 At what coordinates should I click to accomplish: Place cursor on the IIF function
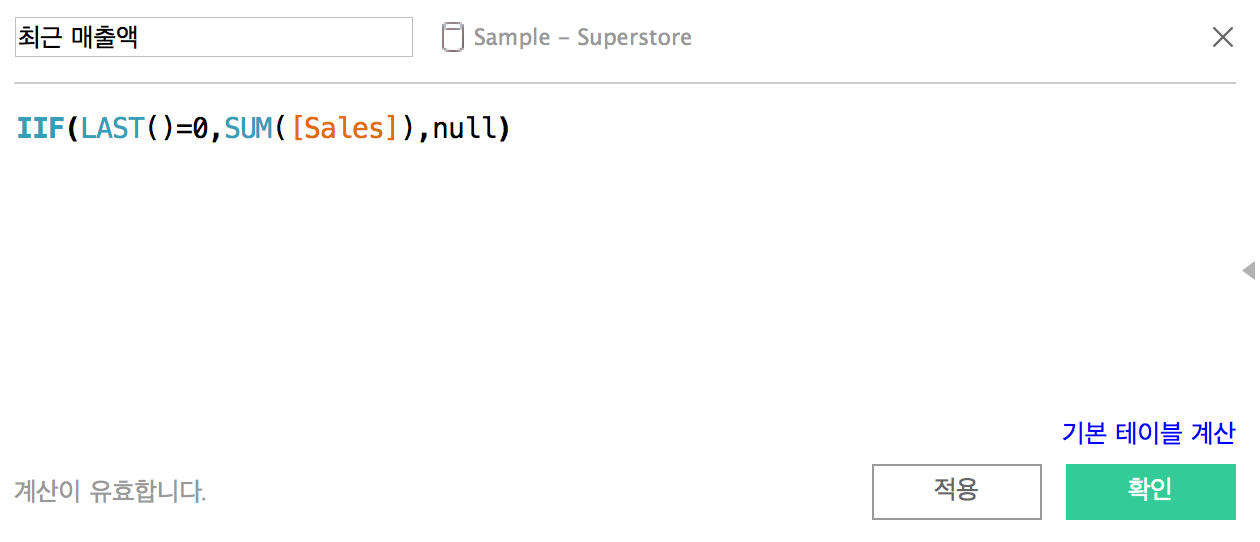pyautogui.click(x=41, y=129)
